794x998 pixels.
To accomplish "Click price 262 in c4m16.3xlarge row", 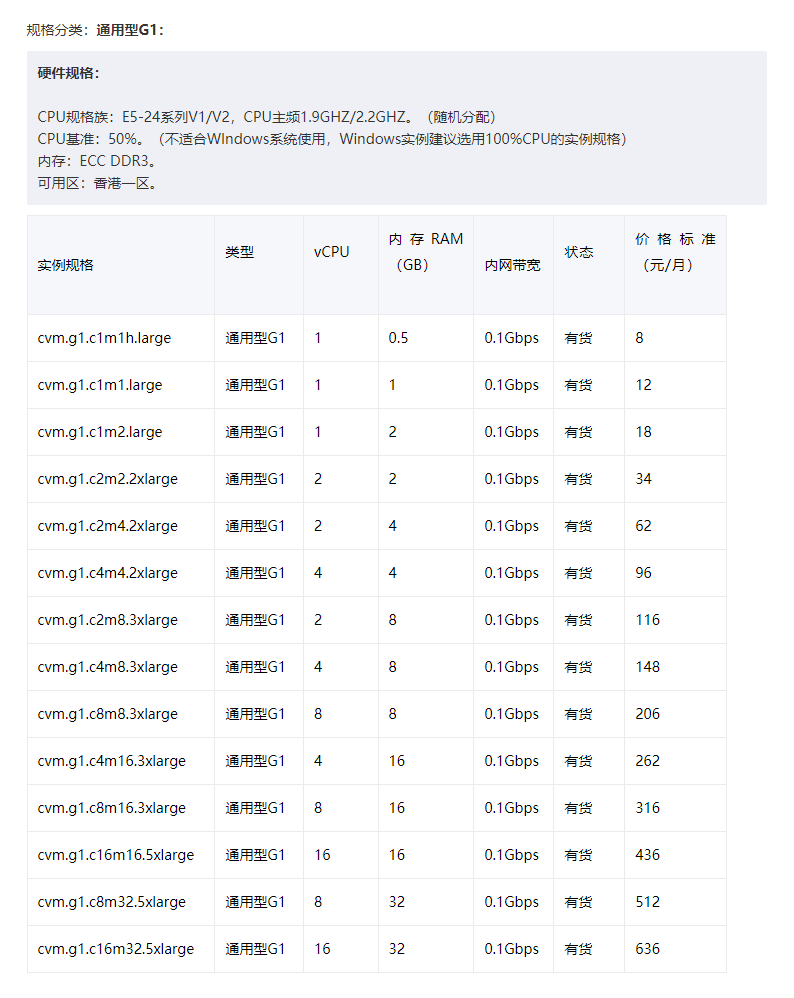I will tap(648, 761).
